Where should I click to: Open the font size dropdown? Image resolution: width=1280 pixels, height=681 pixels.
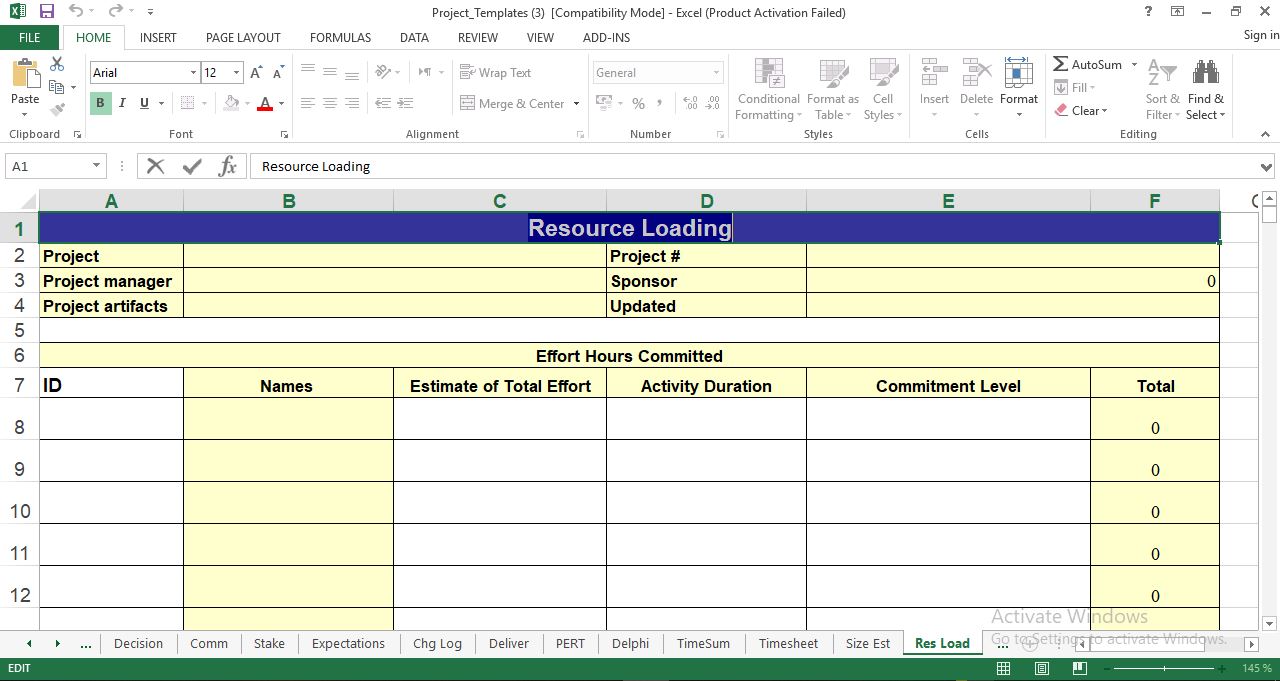coord(237,72)
